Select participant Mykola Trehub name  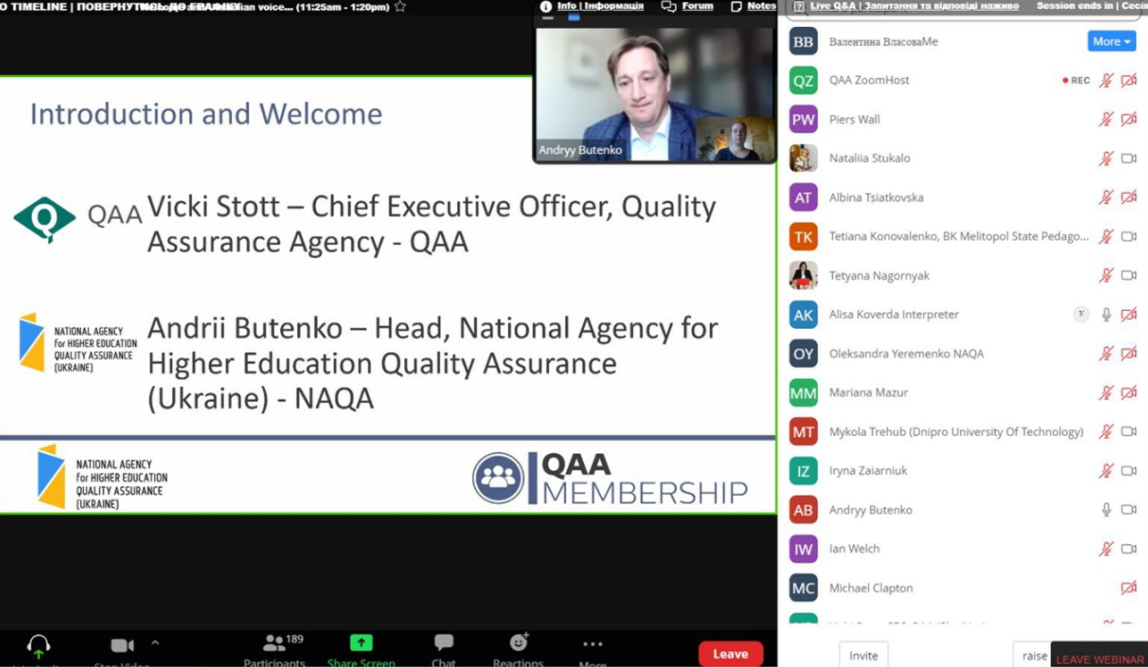tap(955, 432)
